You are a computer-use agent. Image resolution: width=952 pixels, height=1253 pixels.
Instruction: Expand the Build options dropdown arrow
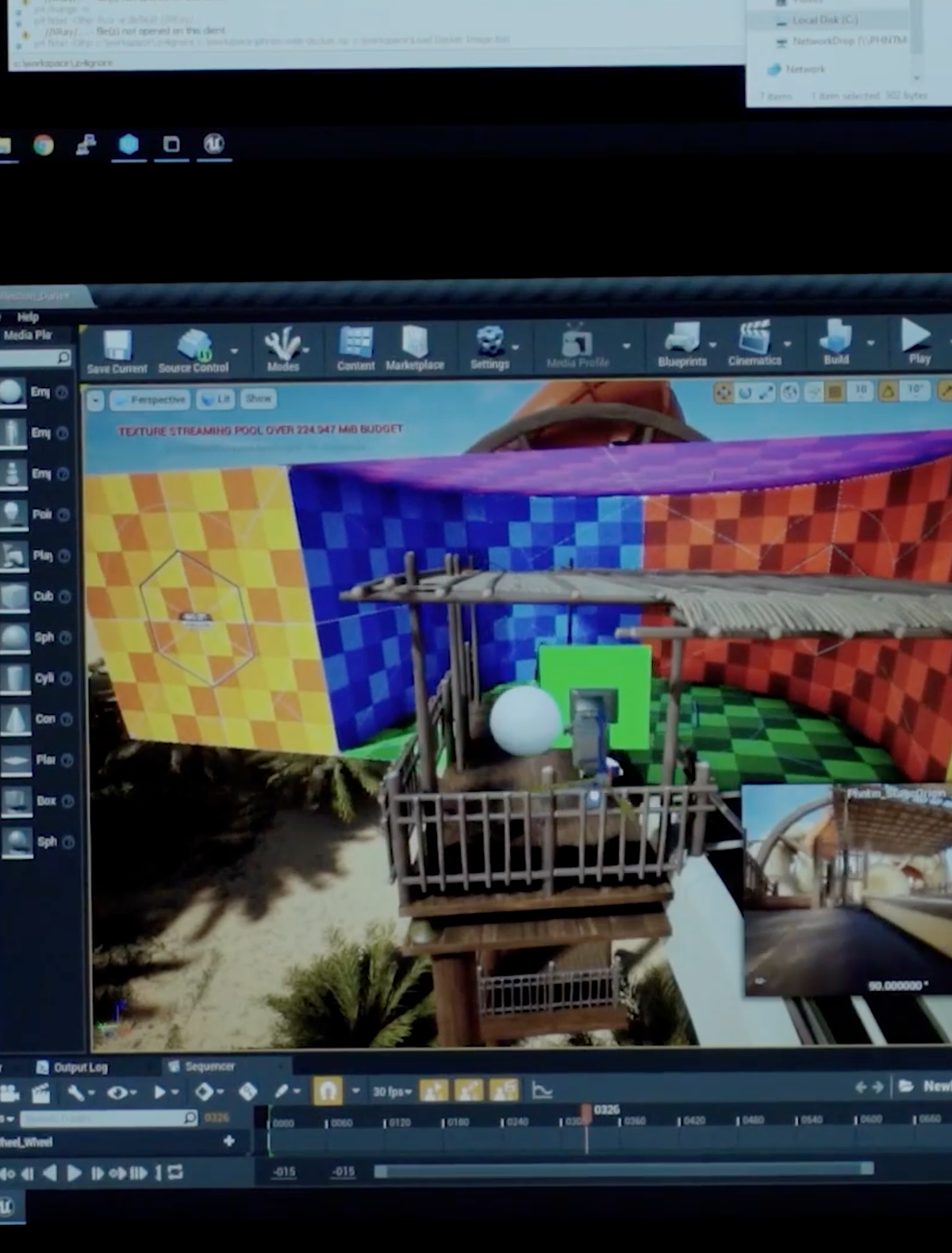[870, 342]
